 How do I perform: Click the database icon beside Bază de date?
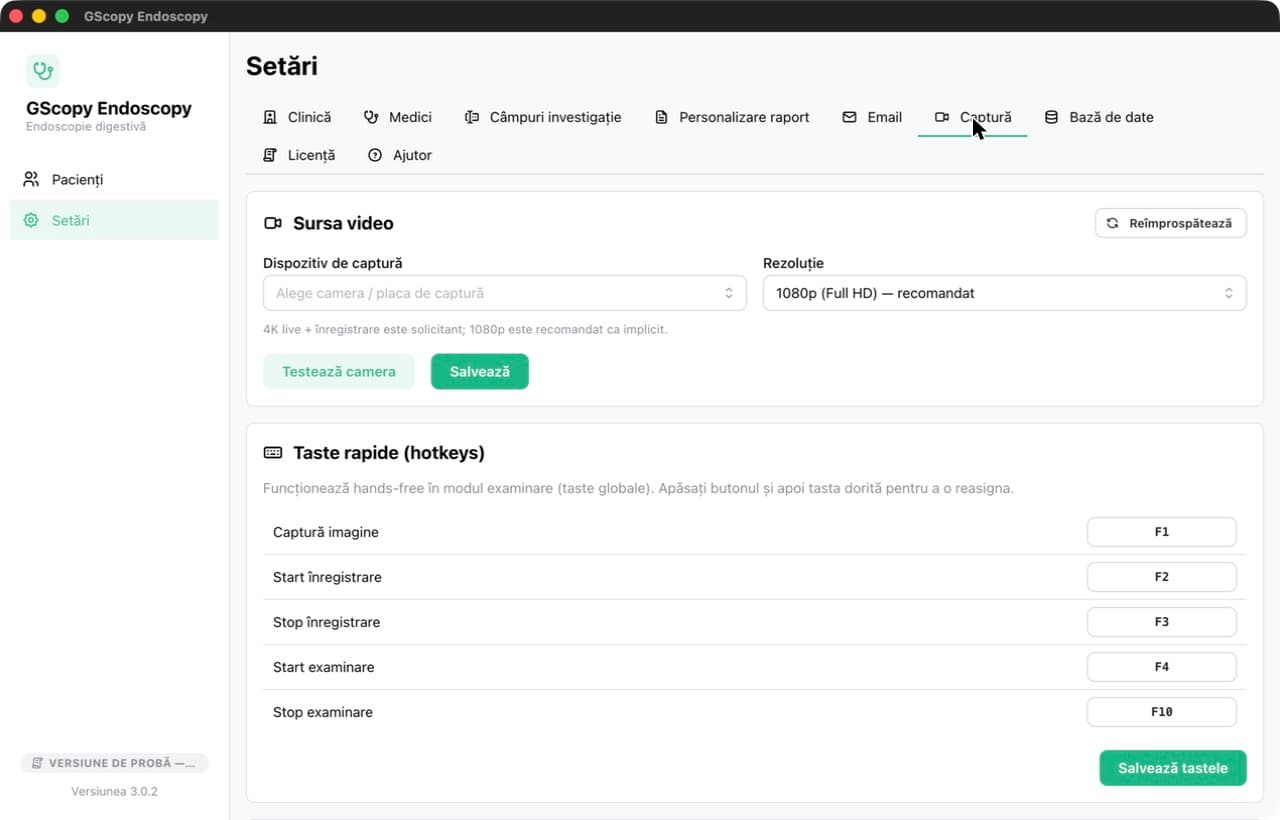1051,117
